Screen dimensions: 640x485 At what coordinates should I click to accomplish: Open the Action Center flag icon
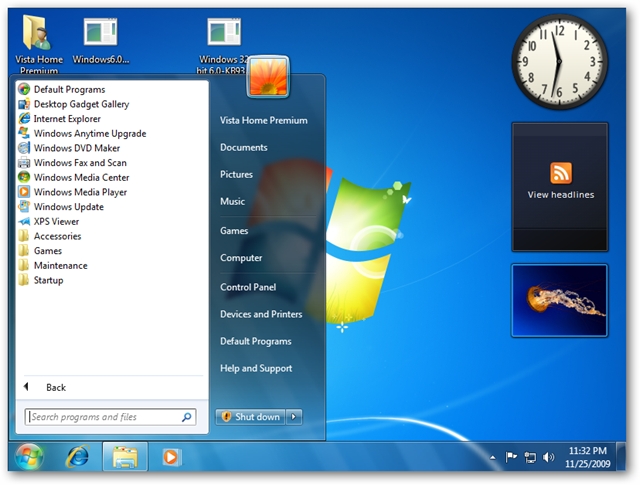click(511, 457)
